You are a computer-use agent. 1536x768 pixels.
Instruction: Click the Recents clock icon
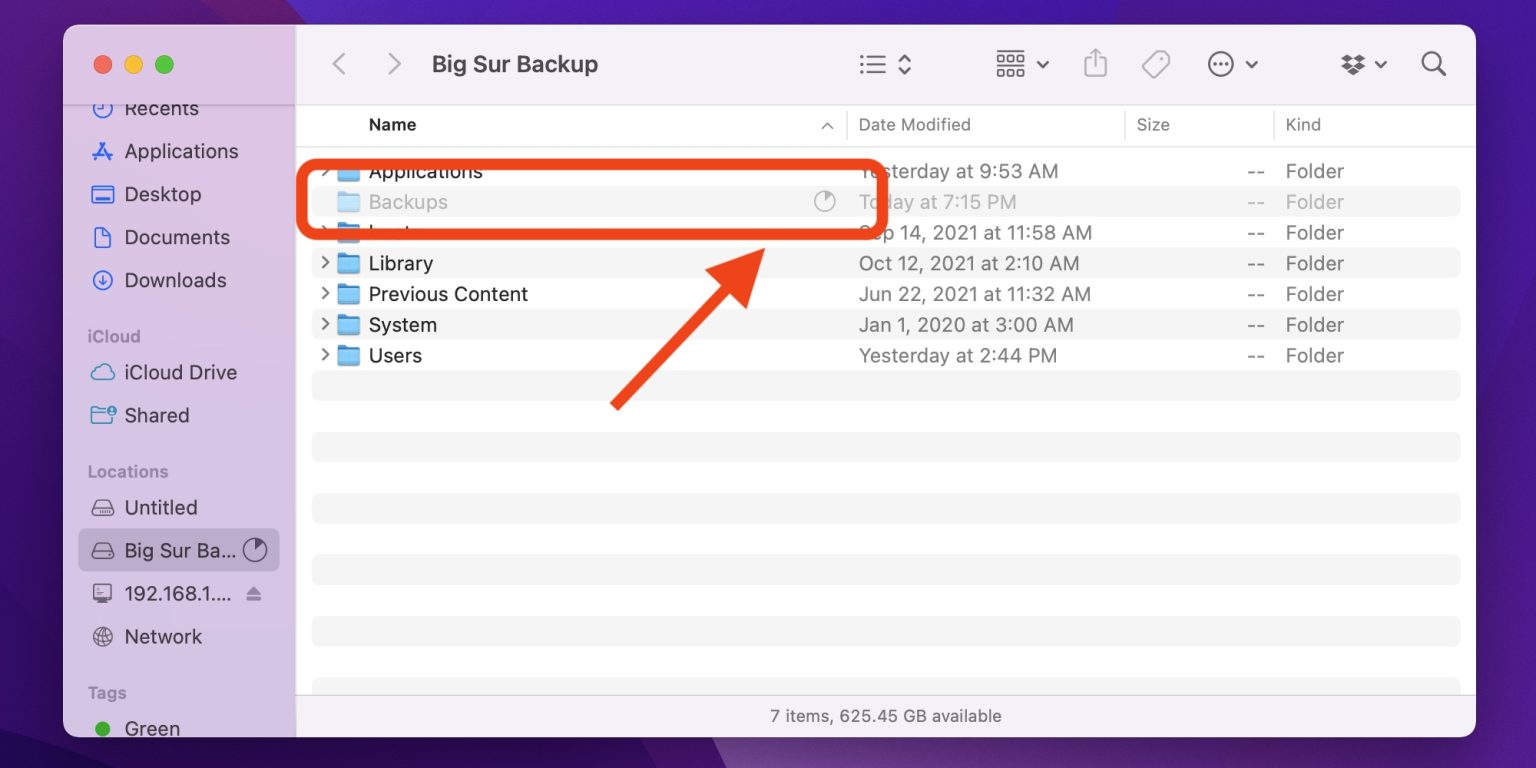click(x=104, y=108)
